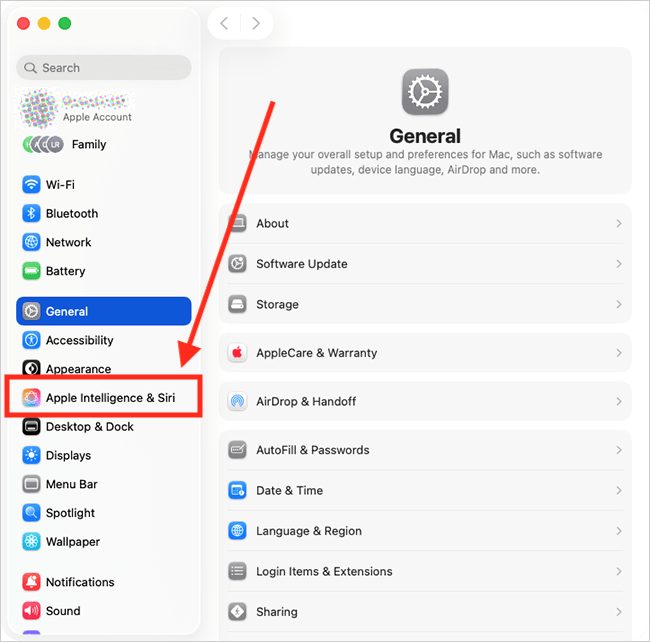Expand the Storage row chevron
Screen dimensions: 650x642
click(x=618, y=304)
